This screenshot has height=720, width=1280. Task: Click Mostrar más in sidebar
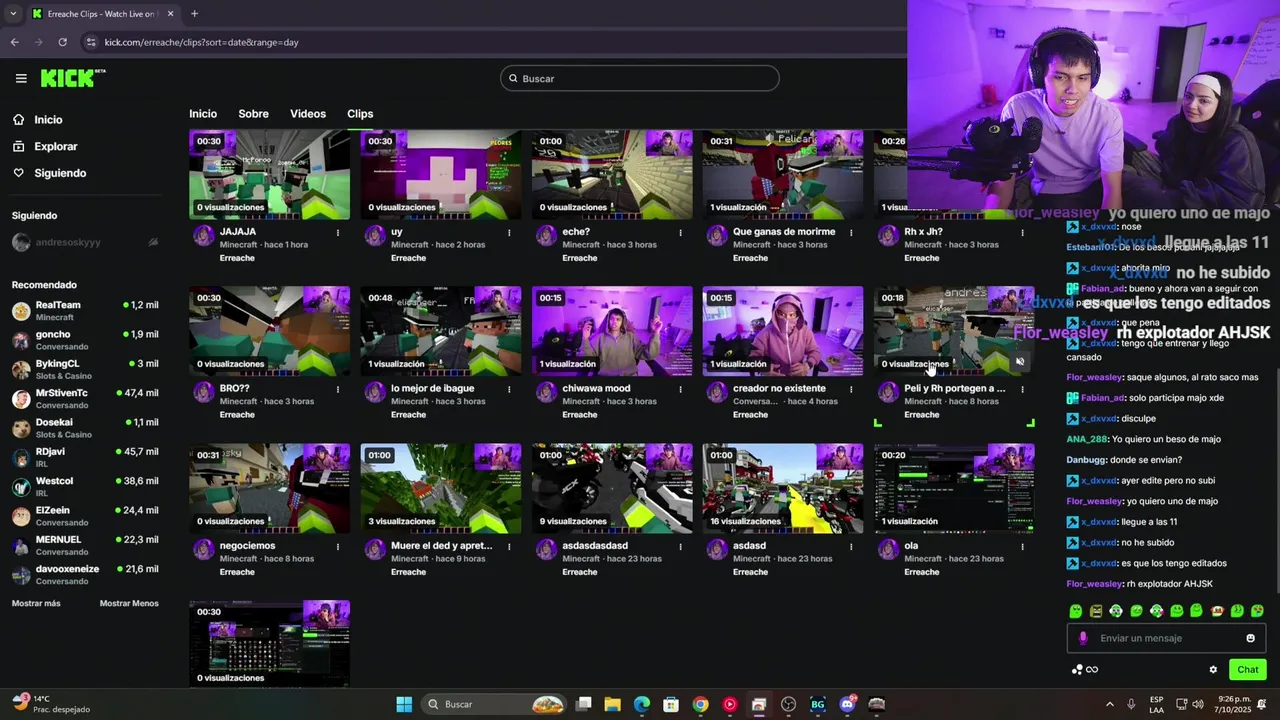(x=36, y=603)
